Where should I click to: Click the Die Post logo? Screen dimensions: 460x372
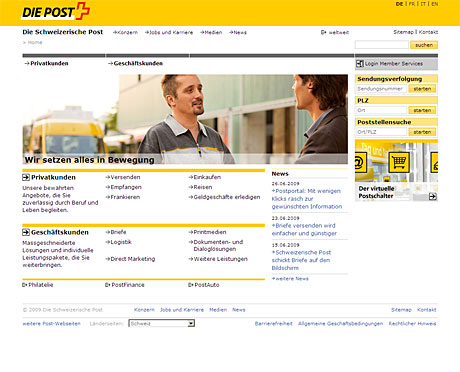(x=55, y=11)
